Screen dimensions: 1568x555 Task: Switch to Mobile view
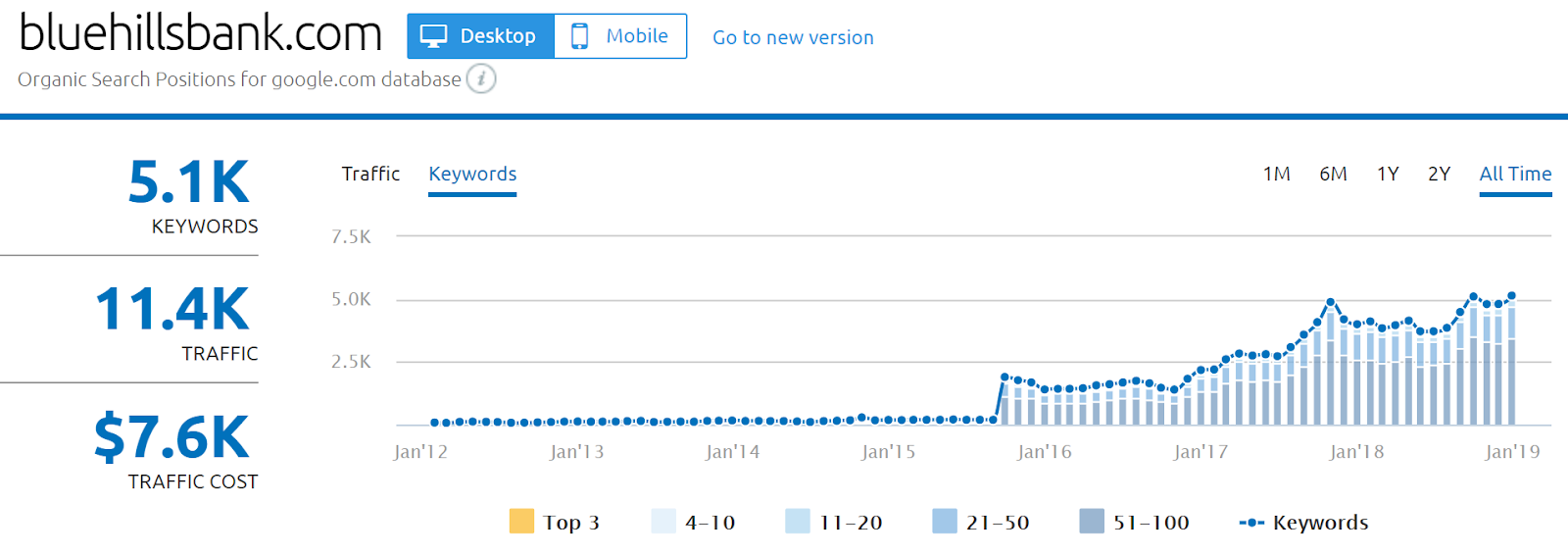(x=620, y=36)
